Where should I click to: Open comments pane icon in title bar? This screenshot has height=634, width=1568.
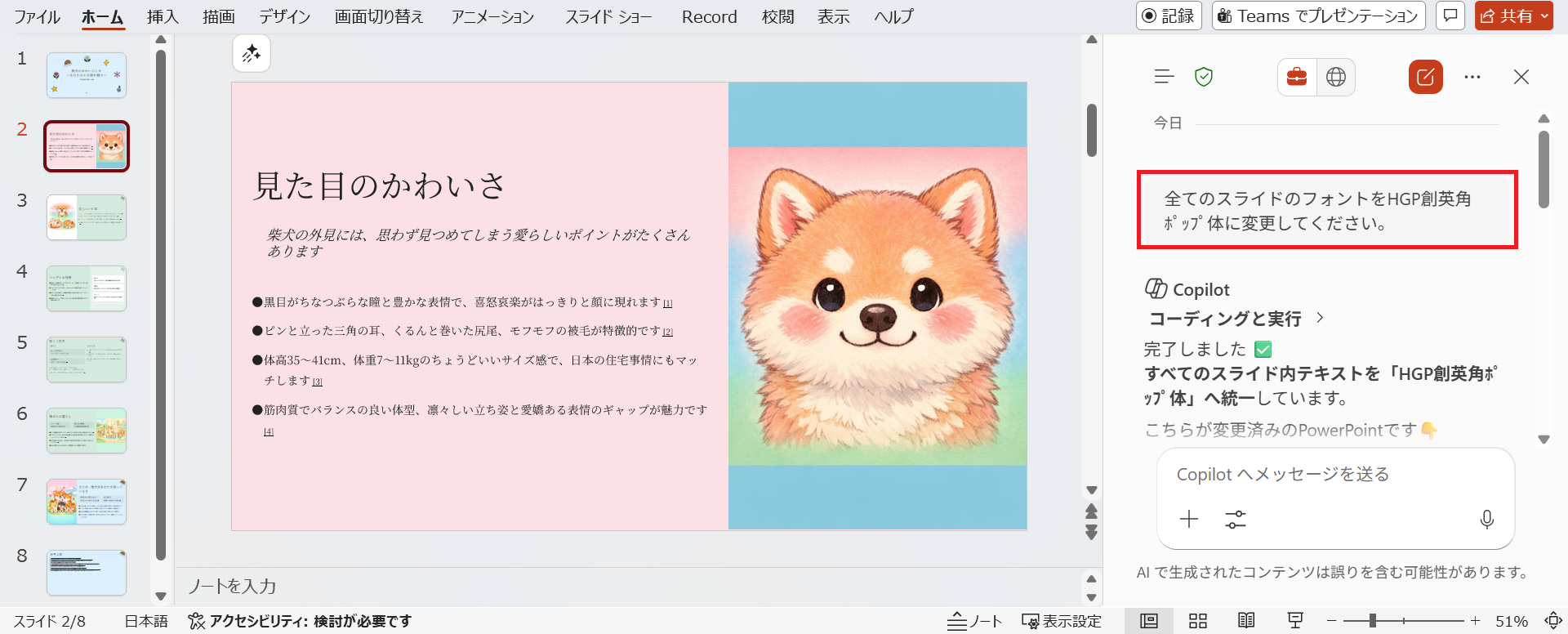(x=1450, y=16)
